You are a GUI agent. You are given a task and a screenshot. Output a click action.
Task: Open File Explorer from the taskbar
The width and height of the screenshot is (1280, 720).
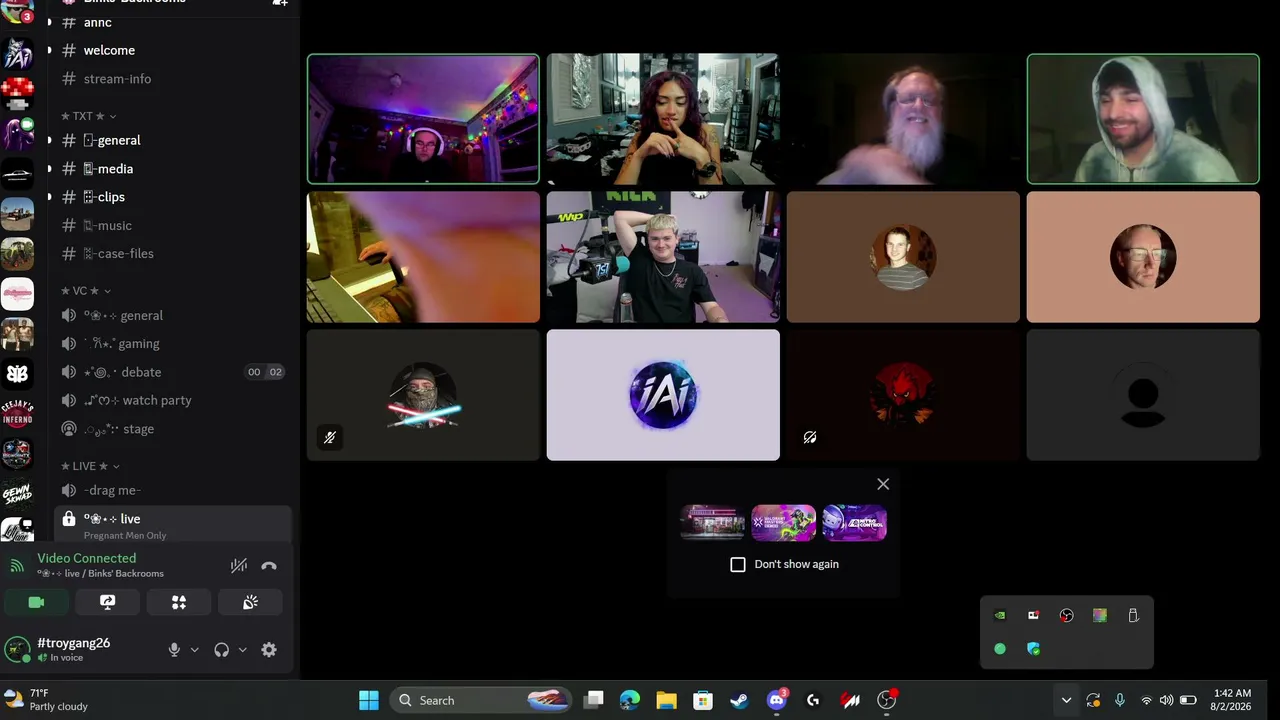click(x=666, y=700)
